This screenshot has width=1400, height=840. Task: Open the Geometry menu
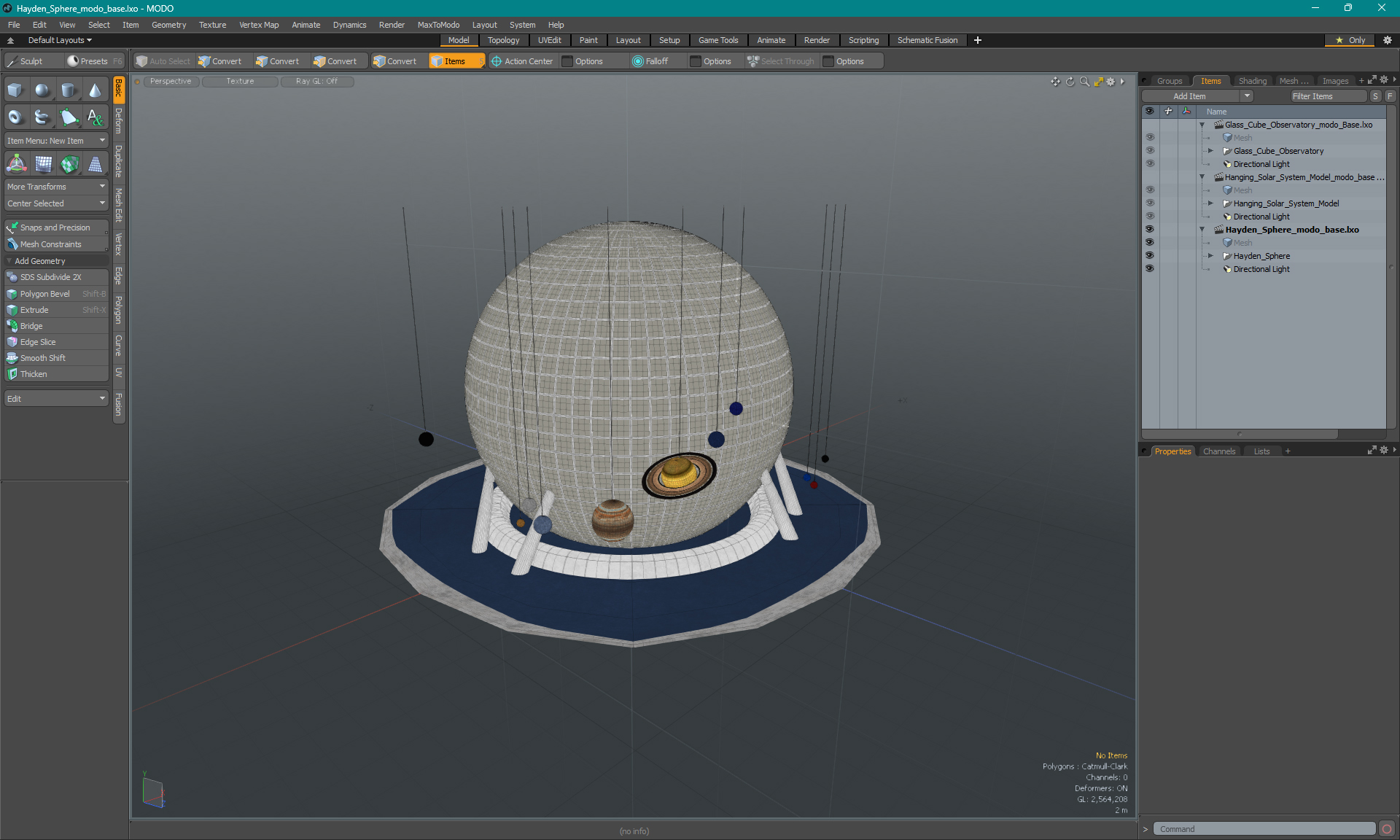168,25
